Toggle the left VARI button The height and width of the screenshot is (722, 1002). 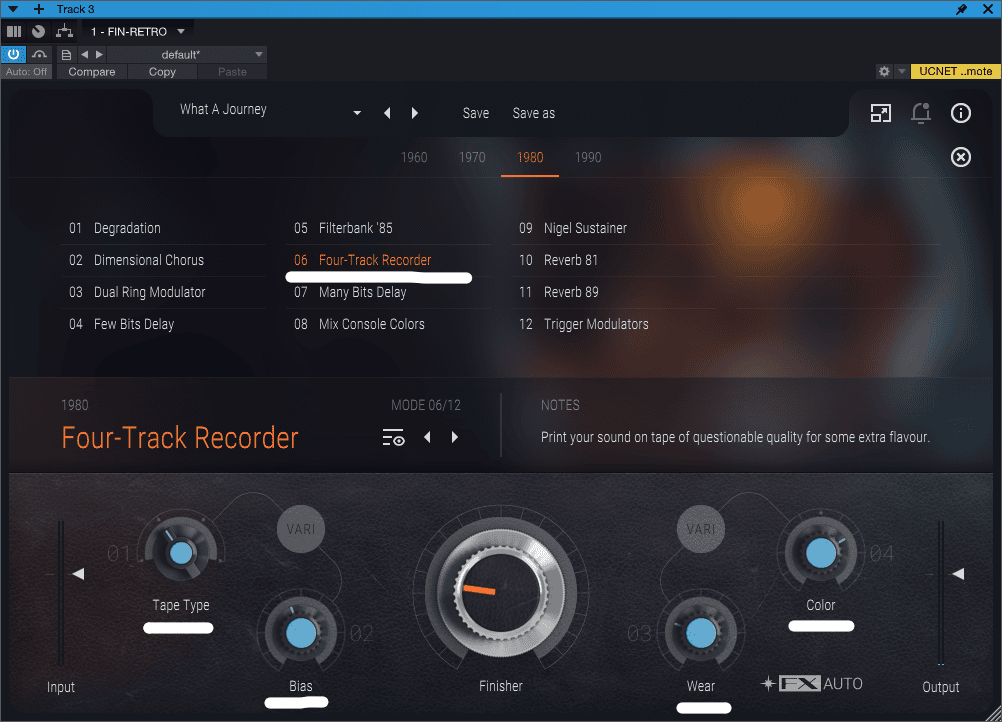301,528
